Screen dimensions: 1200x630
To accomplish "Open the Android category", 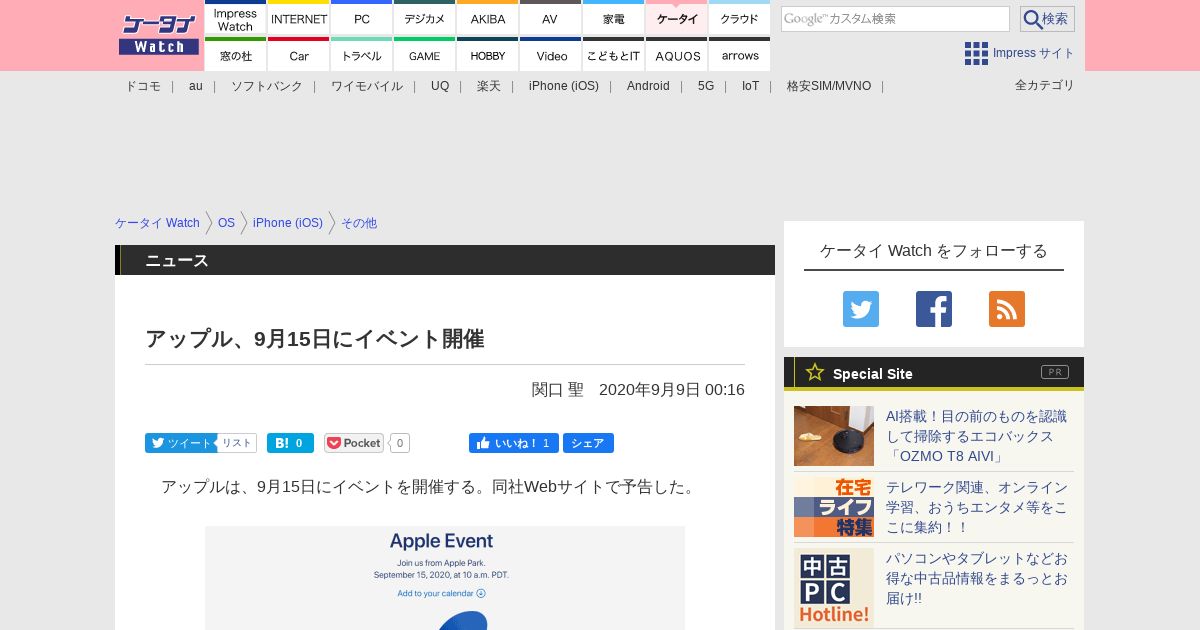I will click(648, 86).
